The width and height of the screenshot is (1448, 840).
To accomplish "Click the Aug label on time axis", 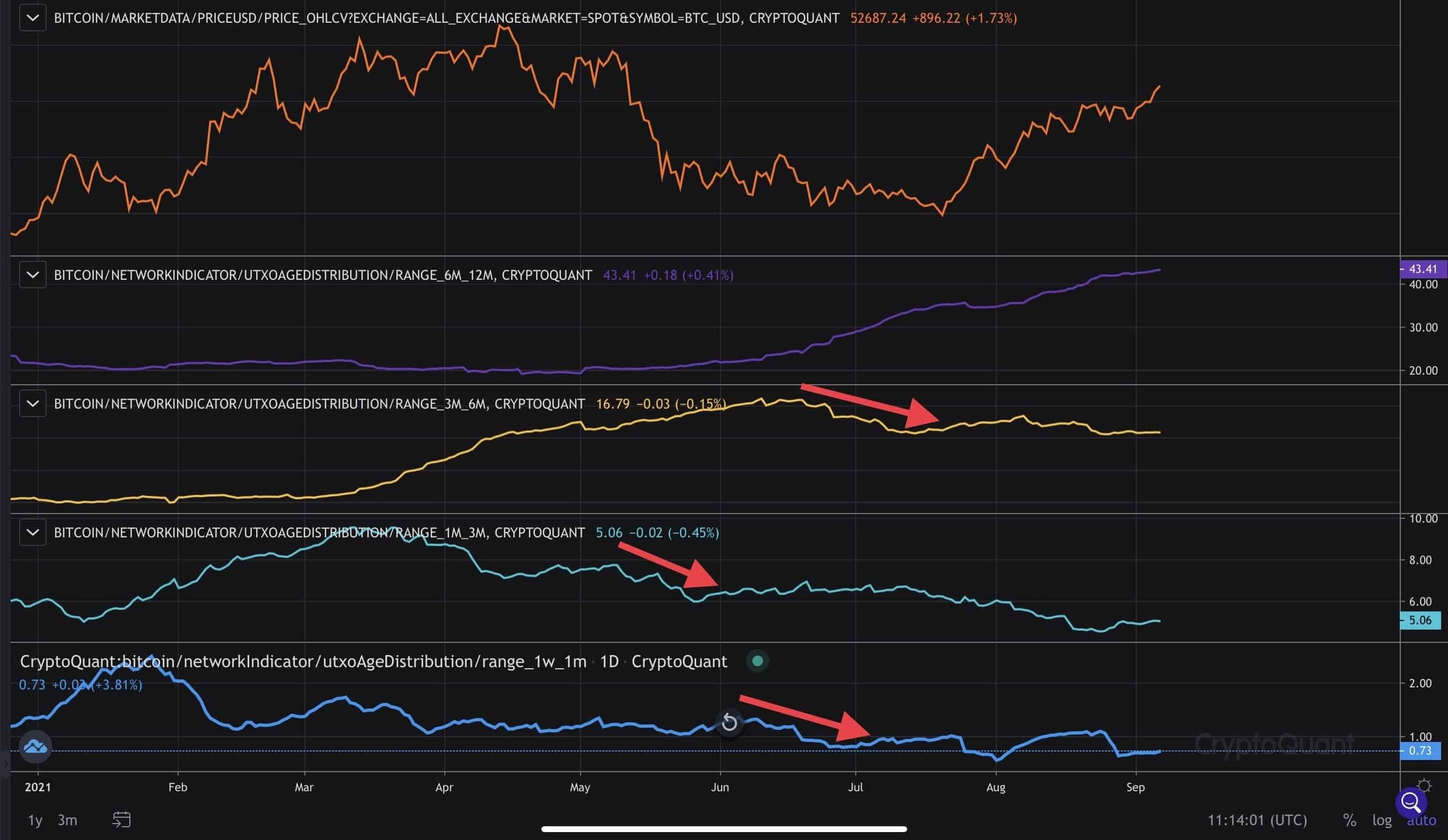I will tap(996, 787).
